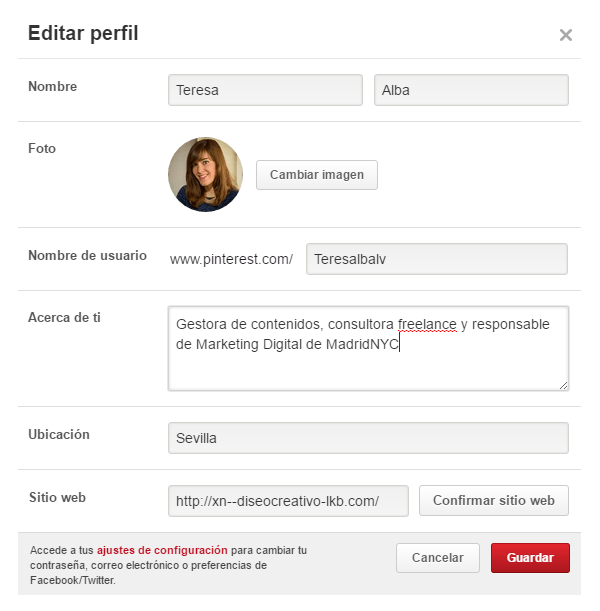
Task: Click the Editar perfil heading
Action: point(83,33)
